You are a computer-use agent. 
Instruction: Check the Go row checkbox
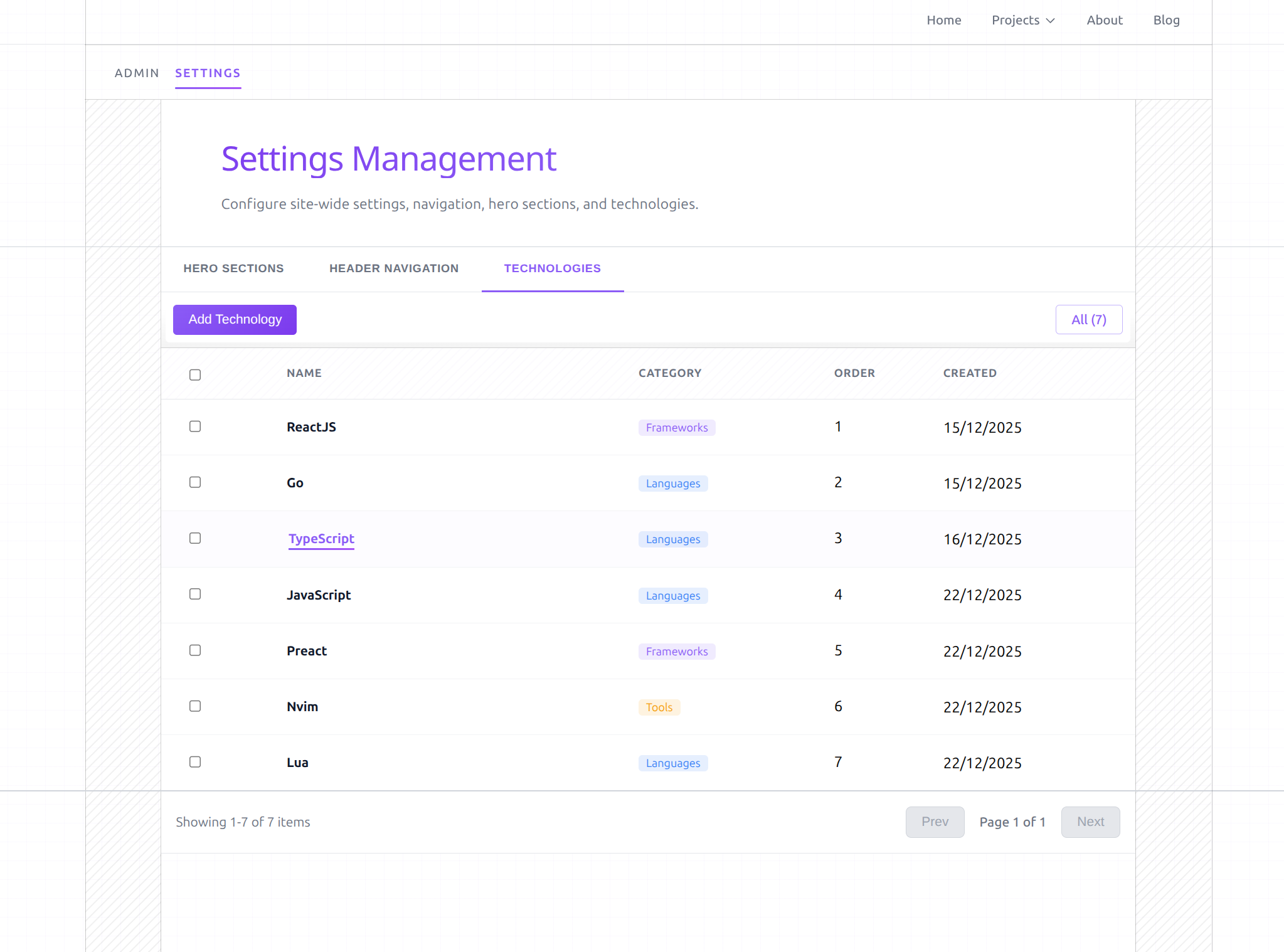pyautogui.click(x=194, y=482)
